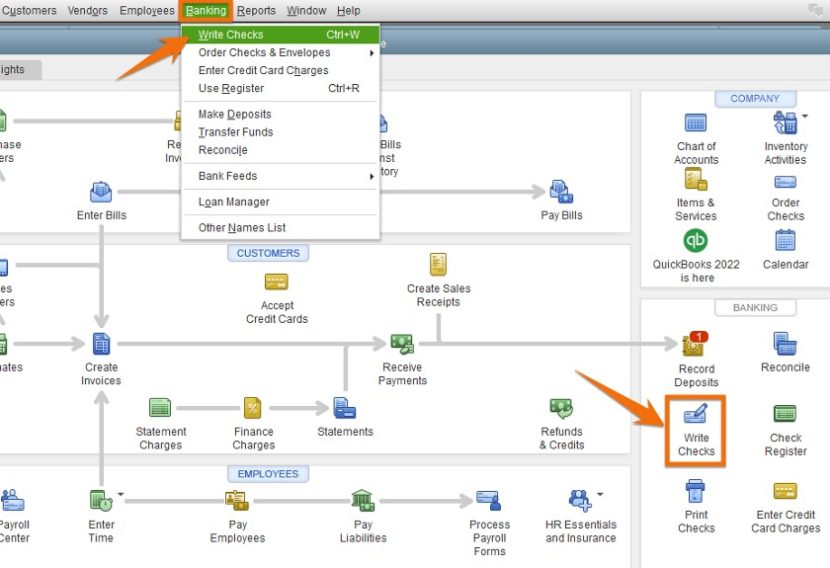Open the Pay Liabilities icon
830x568 pixels.
363,501
